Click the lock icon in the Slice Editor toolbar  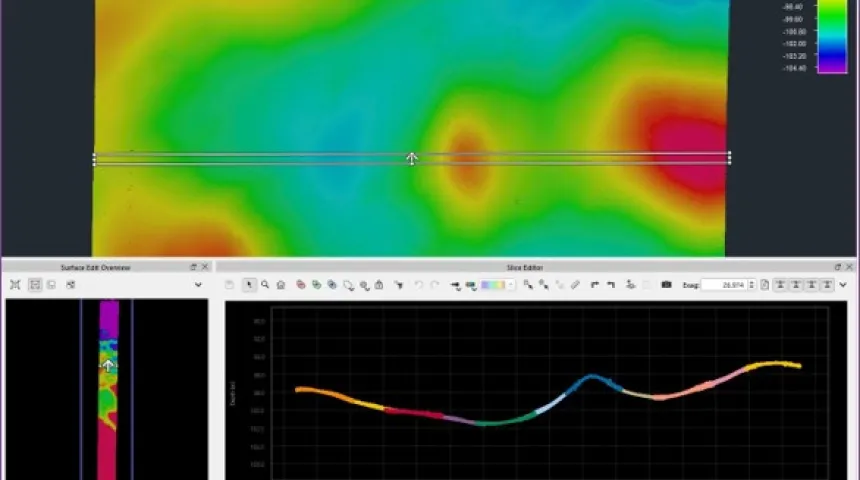[x=379, y=285]
